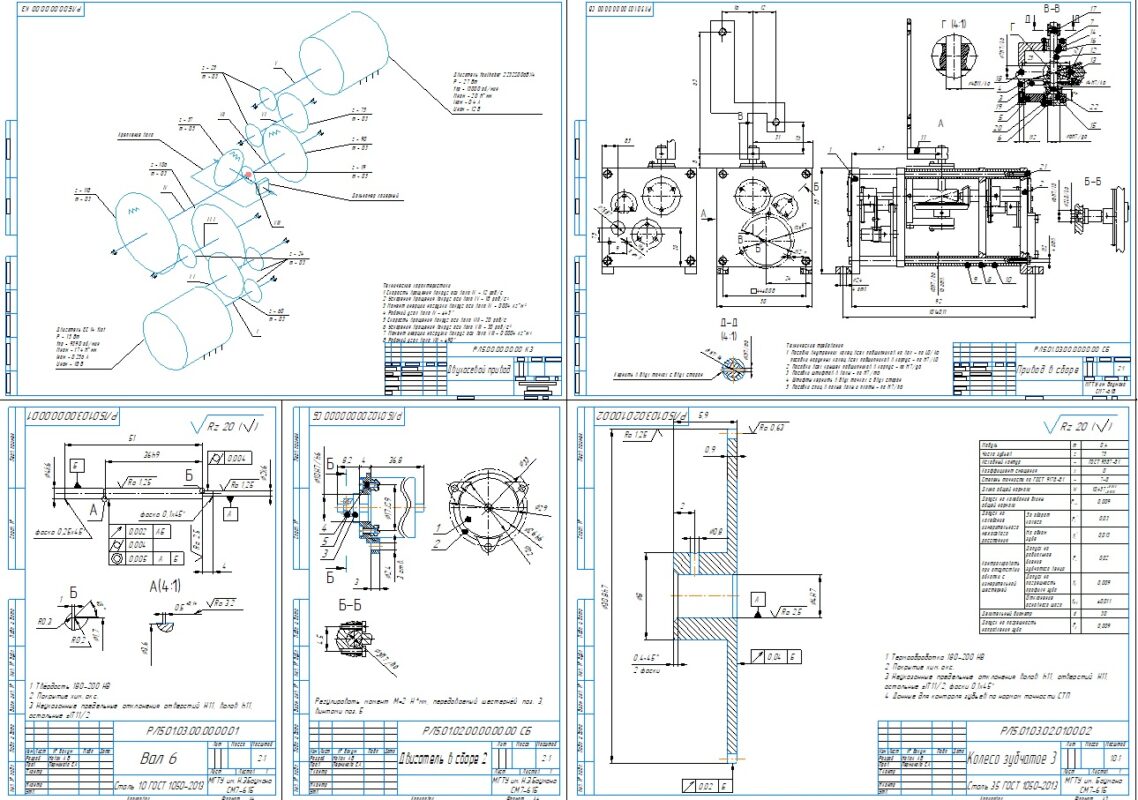This screenshot has height=800, width=1138.
Task: Select datum box 'А' on gear wheel sheet
Action: tap(758, 599)
